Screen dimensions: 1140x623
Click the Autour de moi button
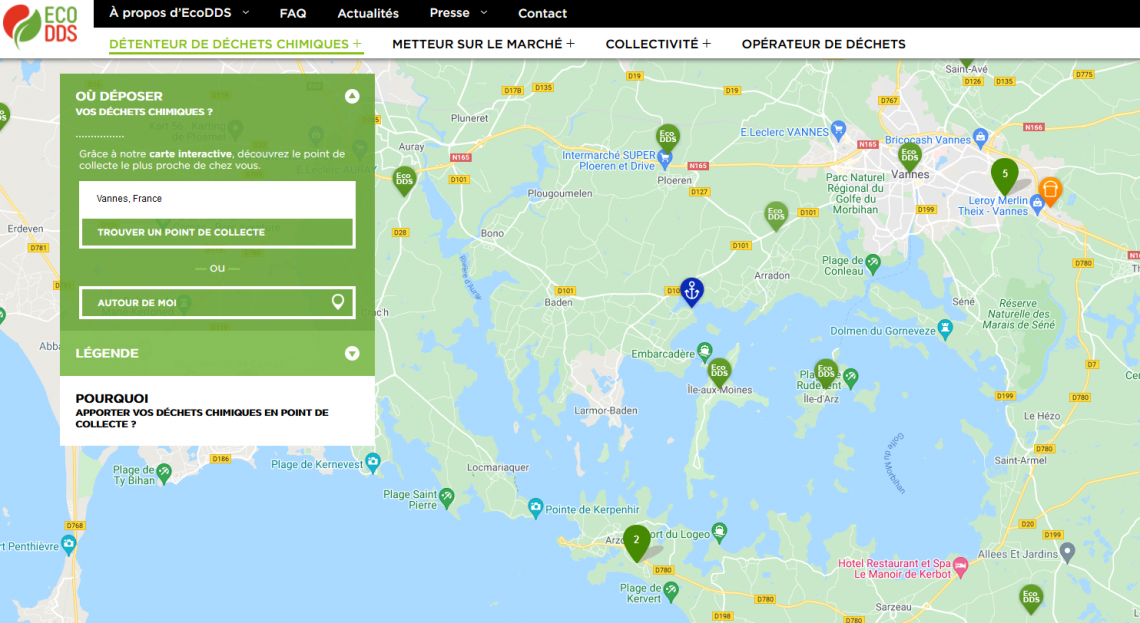pyautogui.click(x=217, y=302)
